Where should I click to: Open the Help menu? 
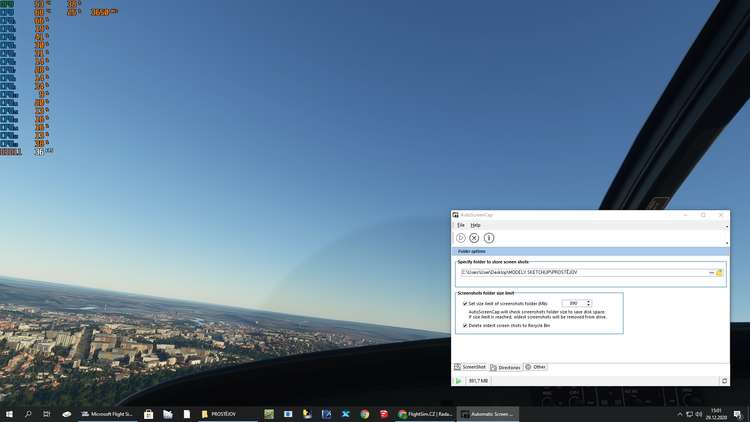(476, 225)
